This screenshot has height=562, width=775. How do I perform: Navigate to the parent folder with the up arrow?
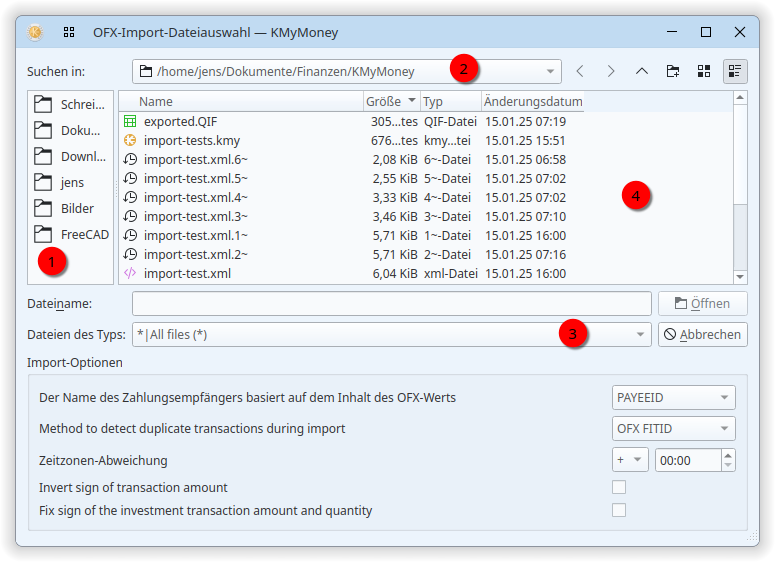click(642, 71)
